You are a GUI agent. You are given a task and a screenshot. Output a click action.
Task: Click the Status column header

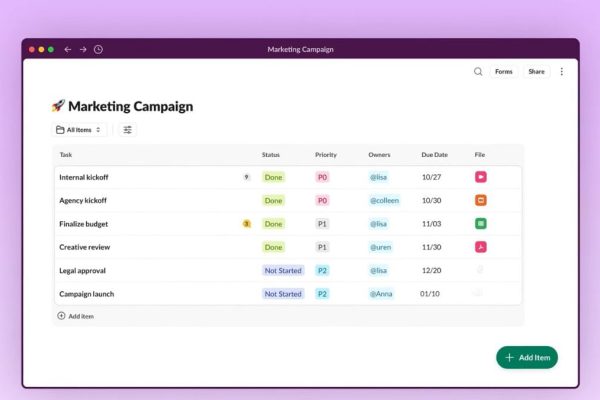tap(271, 155)
